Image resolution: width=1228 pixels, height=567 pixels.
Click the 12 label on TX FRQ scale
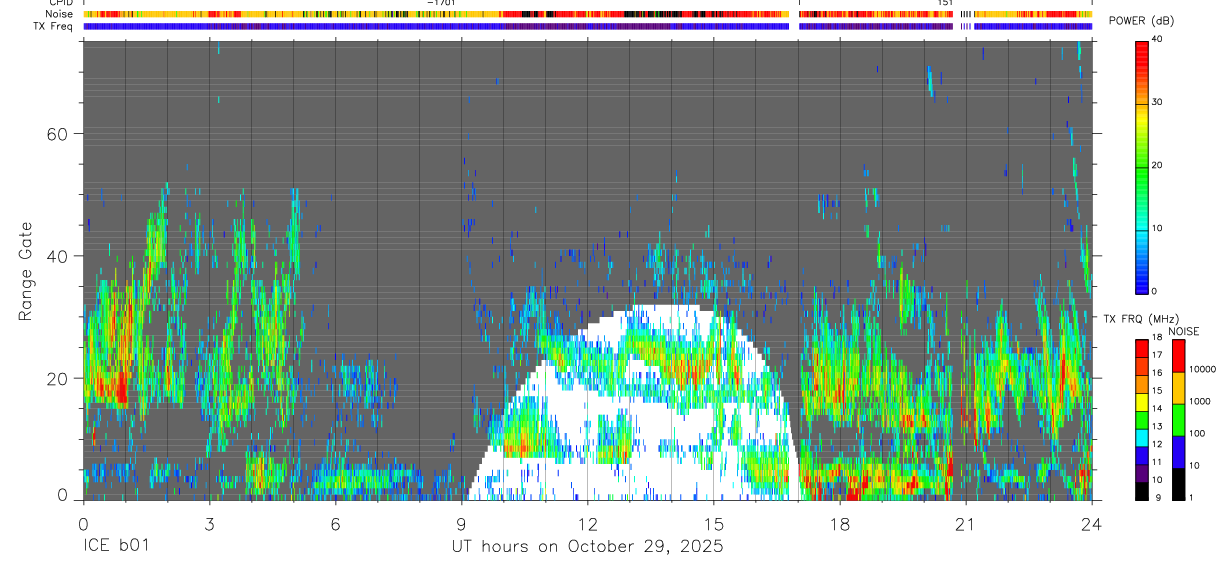pyautogui.click(x=1157, y=444)
